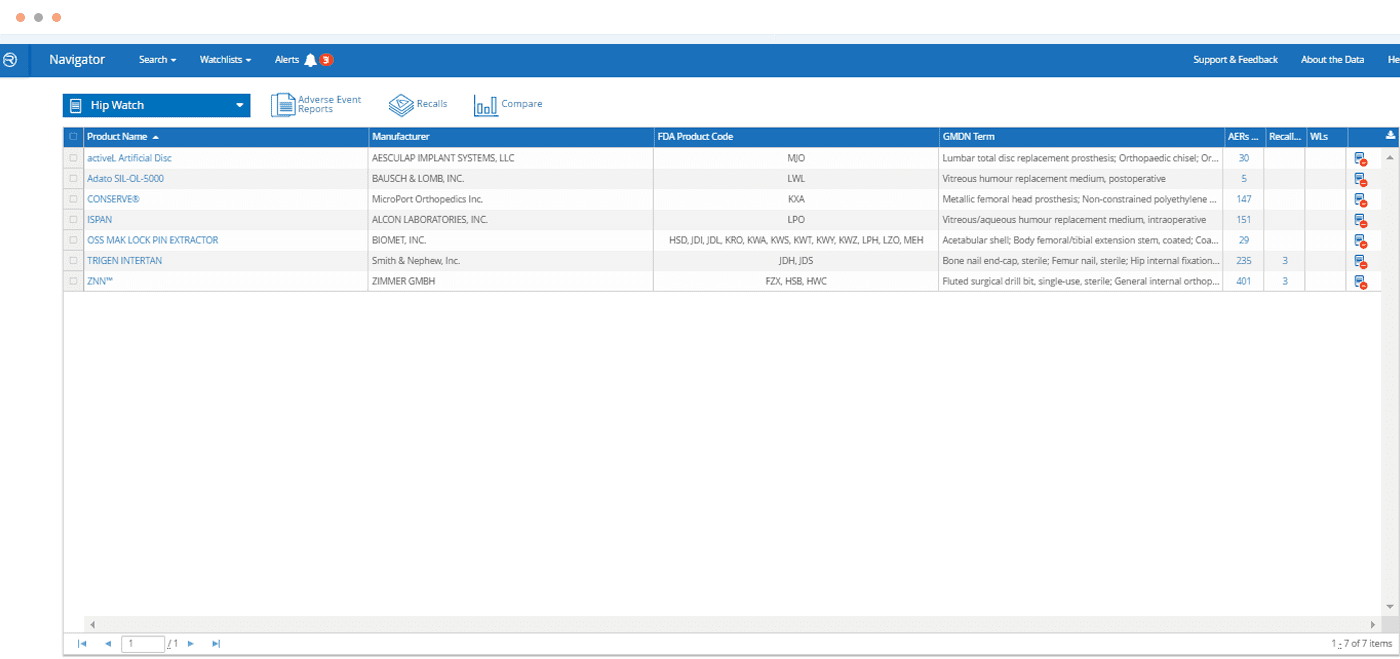Open 151 AERs count for ISPAN
The height and width of the screenshot is (659, 1400).
pos(1243,220)
